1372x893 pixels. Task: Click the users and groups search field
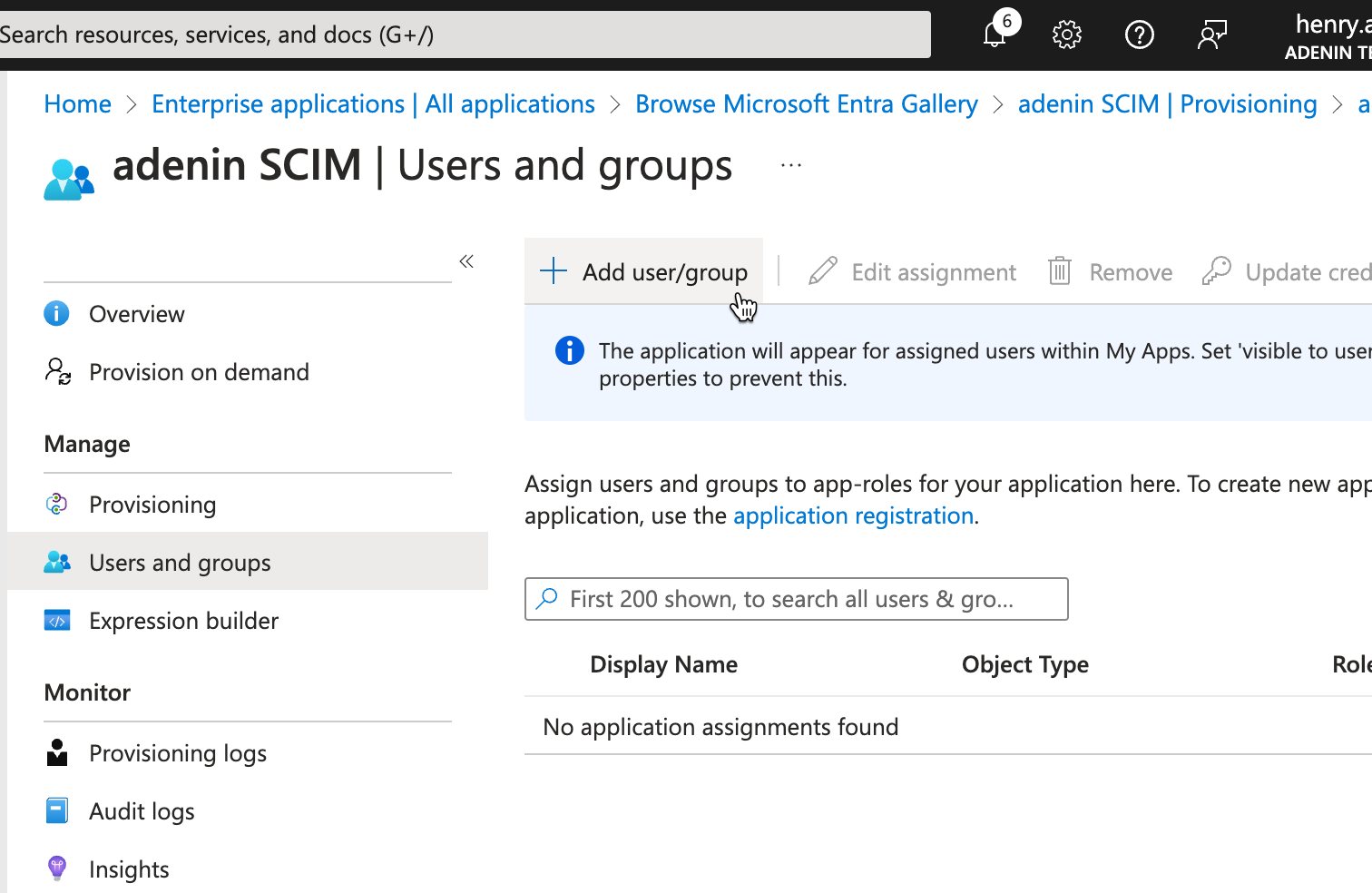796,599
